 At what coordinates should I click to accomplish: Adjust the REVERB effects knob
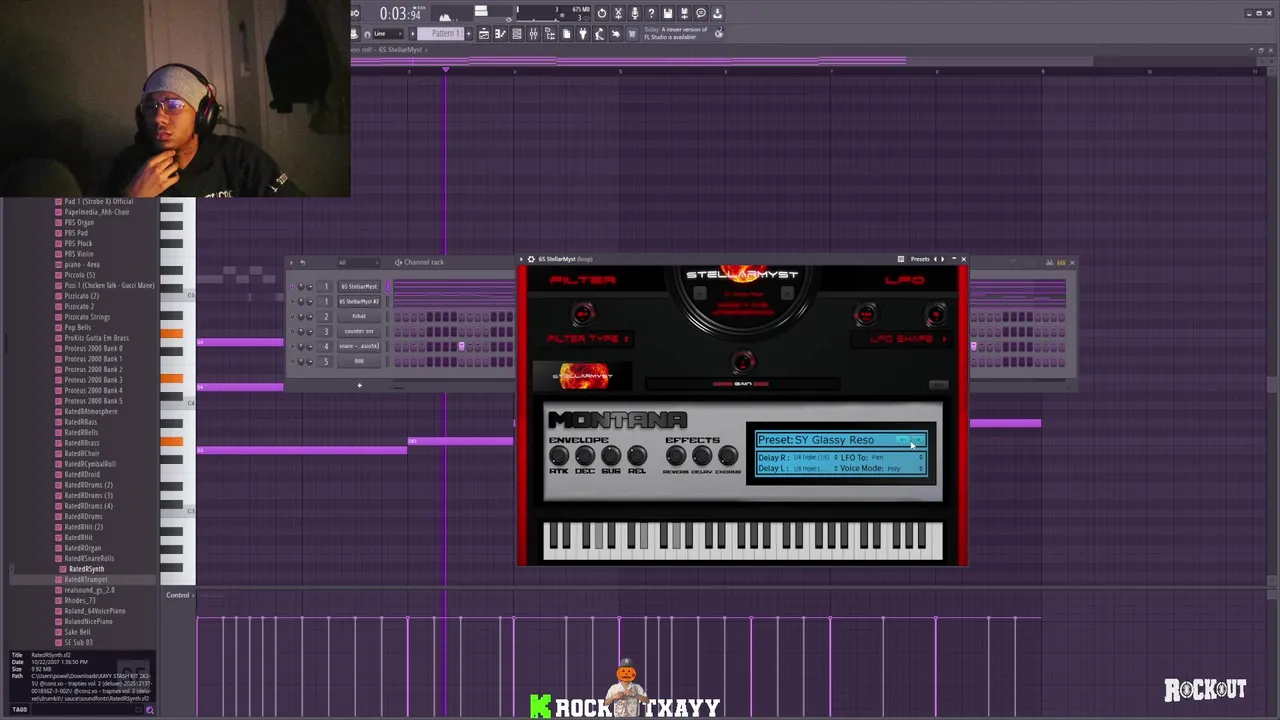click(x=676, y=457)
